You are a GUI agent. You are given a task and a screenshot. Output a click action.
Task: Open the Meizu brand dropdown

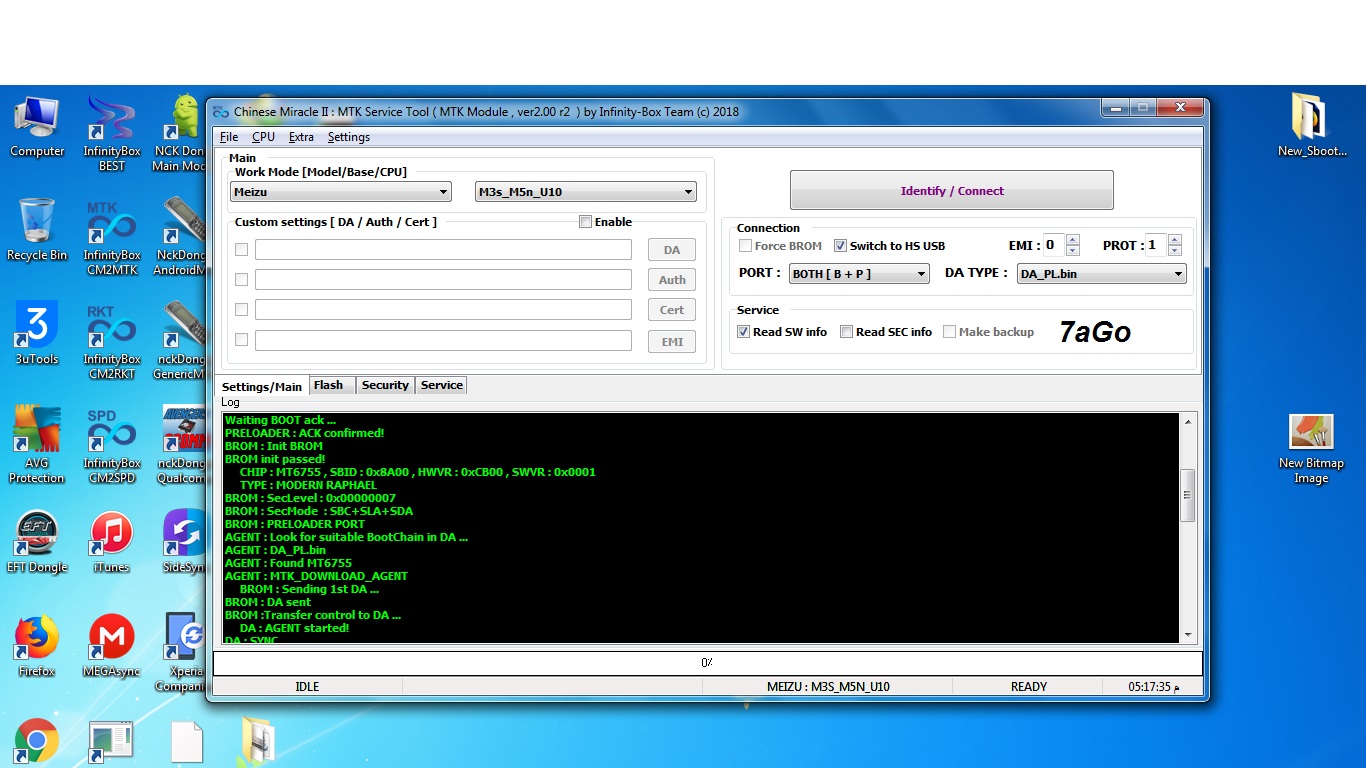pyautogui.click(x=340, y=192)
